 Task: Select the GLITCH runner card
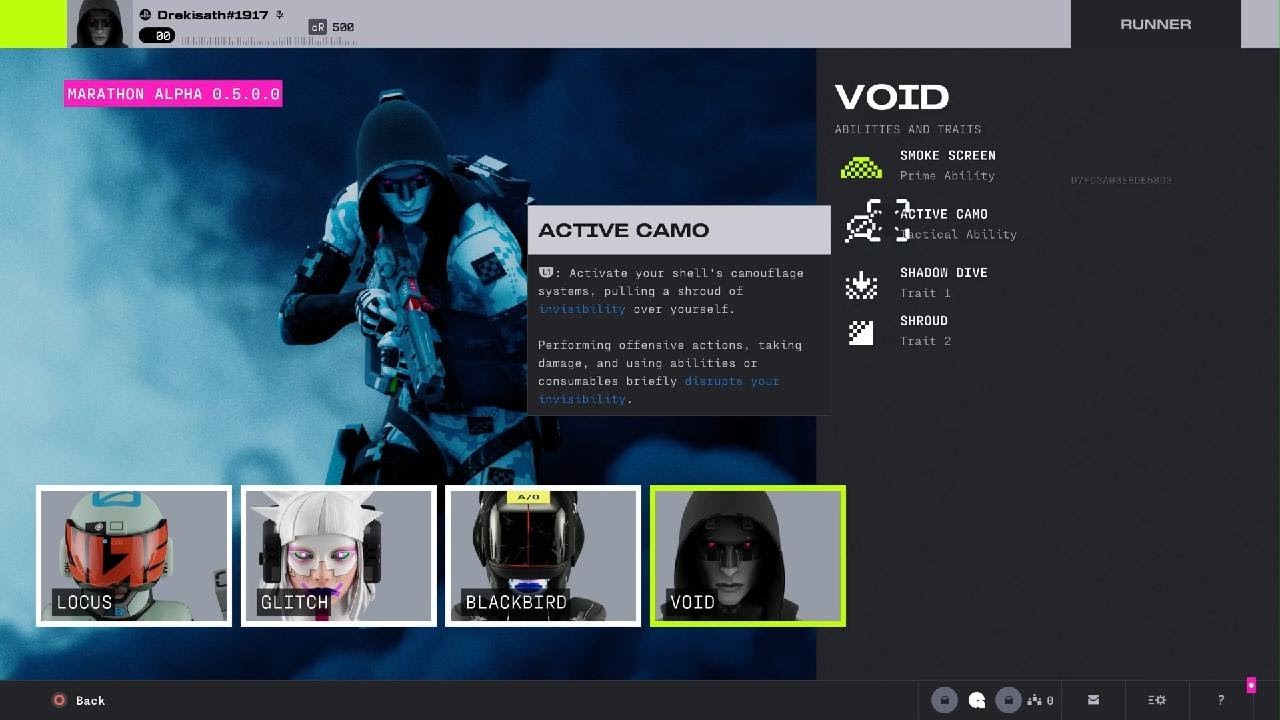[x=339, y=556]
